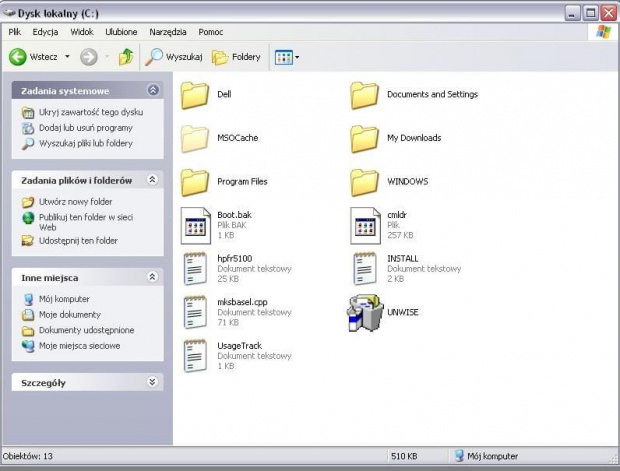Select the Dell folder icon

[195, 95]
